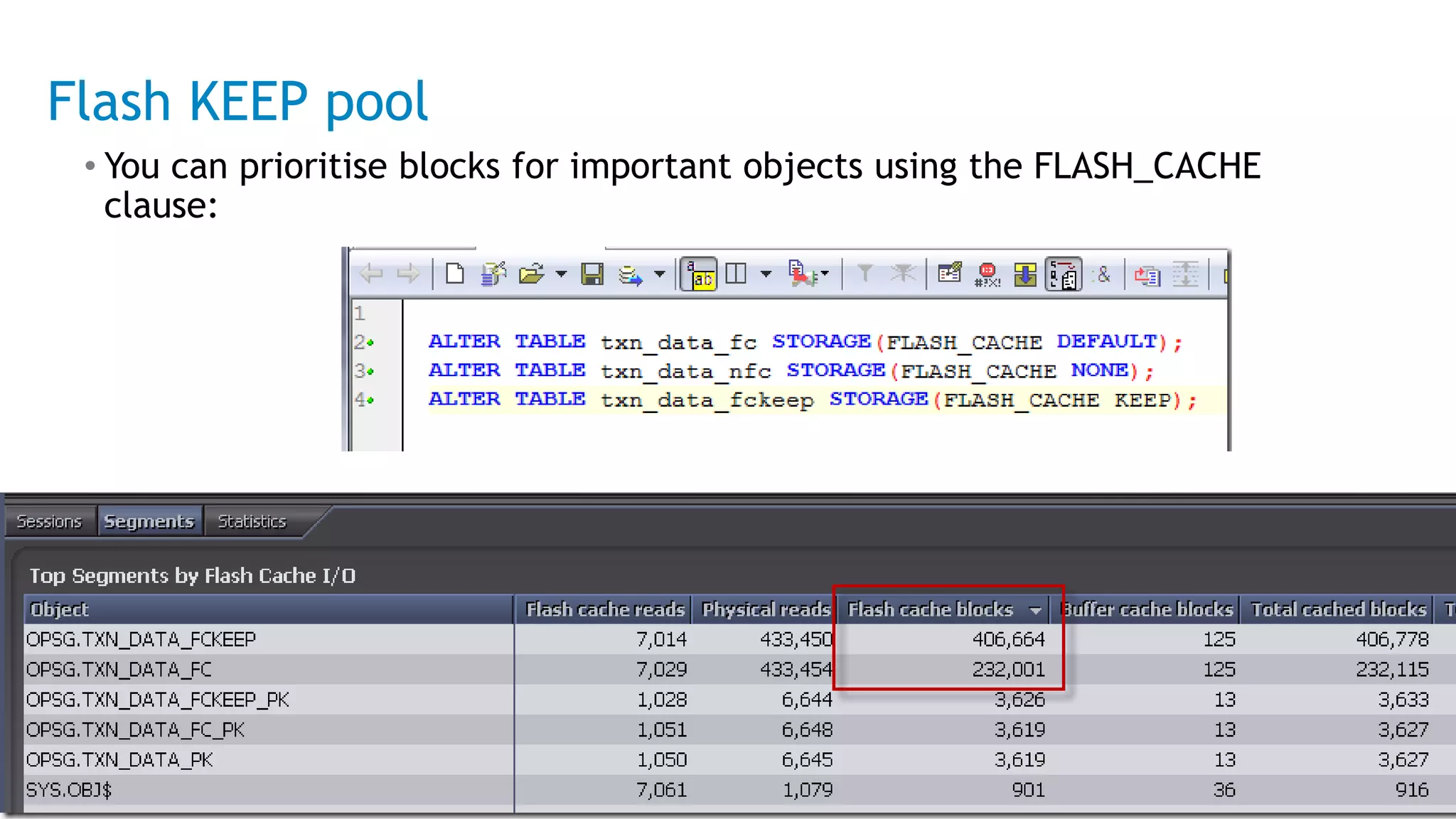Click line 3 green breakpoint marker
The width and height of the screenshot is (1456, 819).
[x=370, y=372]
